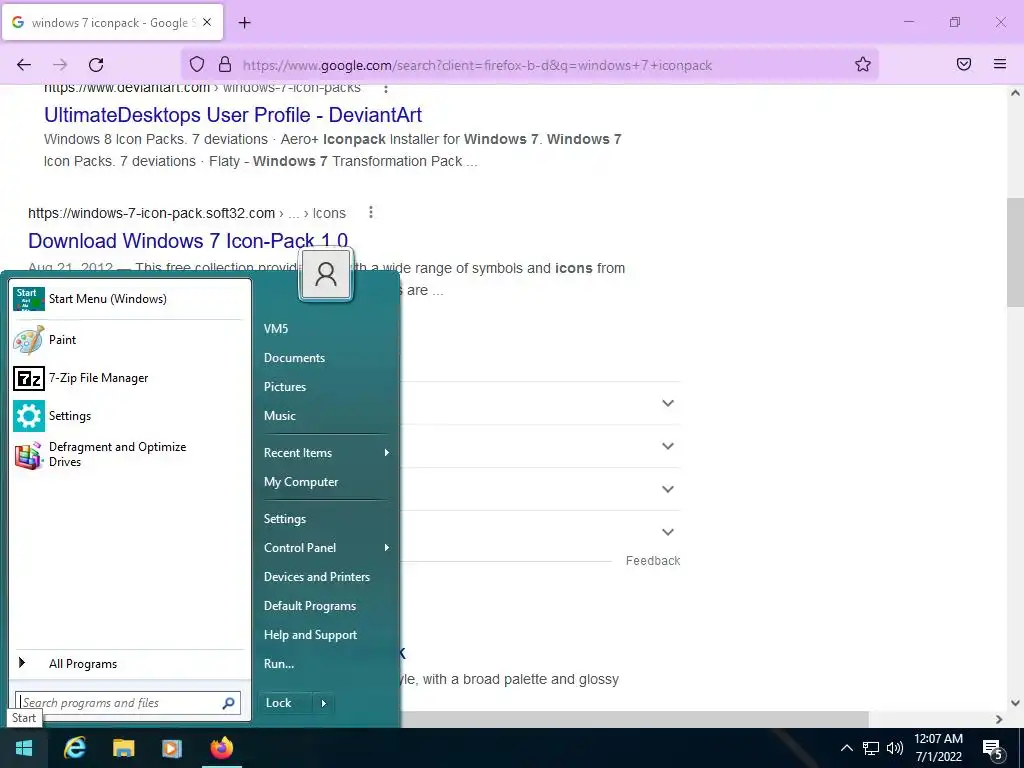Open Internet Explorer from the taskbar

tap(74, 748)
